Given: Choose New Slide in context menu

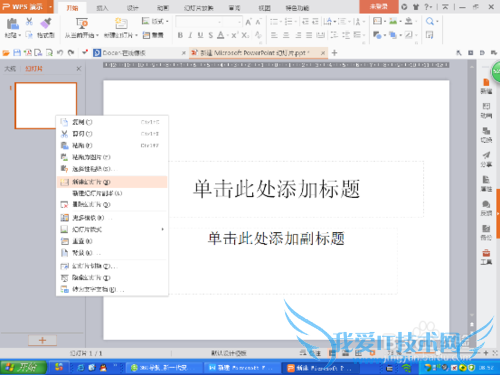Looking at the screenshot, I should (112, 182).
